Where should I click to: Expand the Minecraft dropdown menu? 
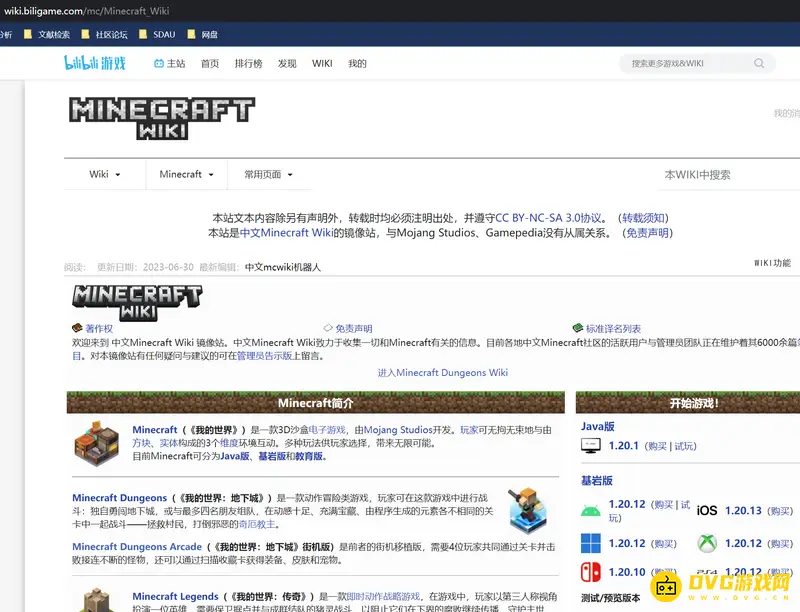[x=187, y=174]
